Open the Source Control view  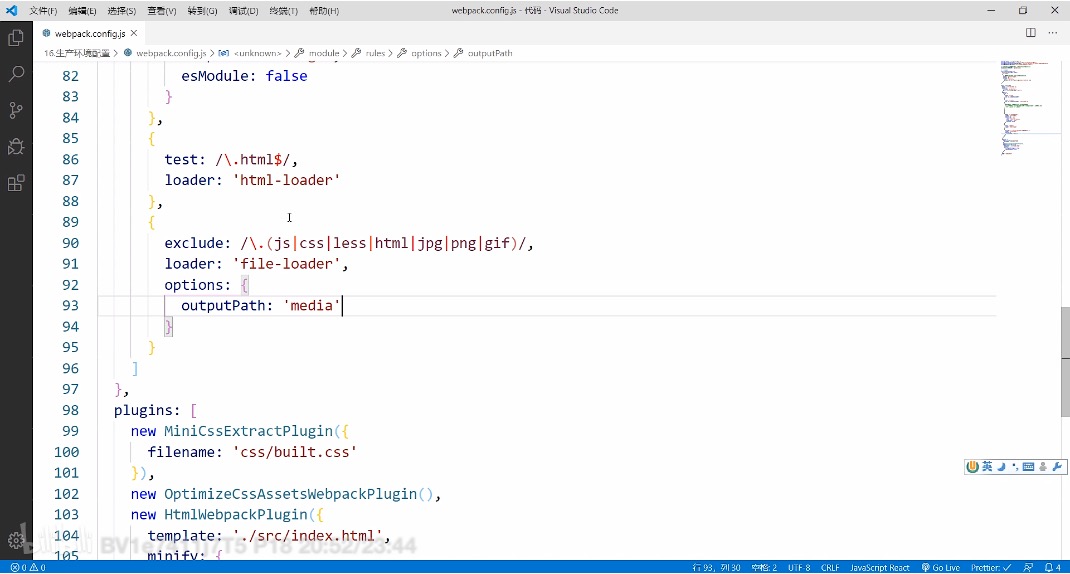pos(16,110)
